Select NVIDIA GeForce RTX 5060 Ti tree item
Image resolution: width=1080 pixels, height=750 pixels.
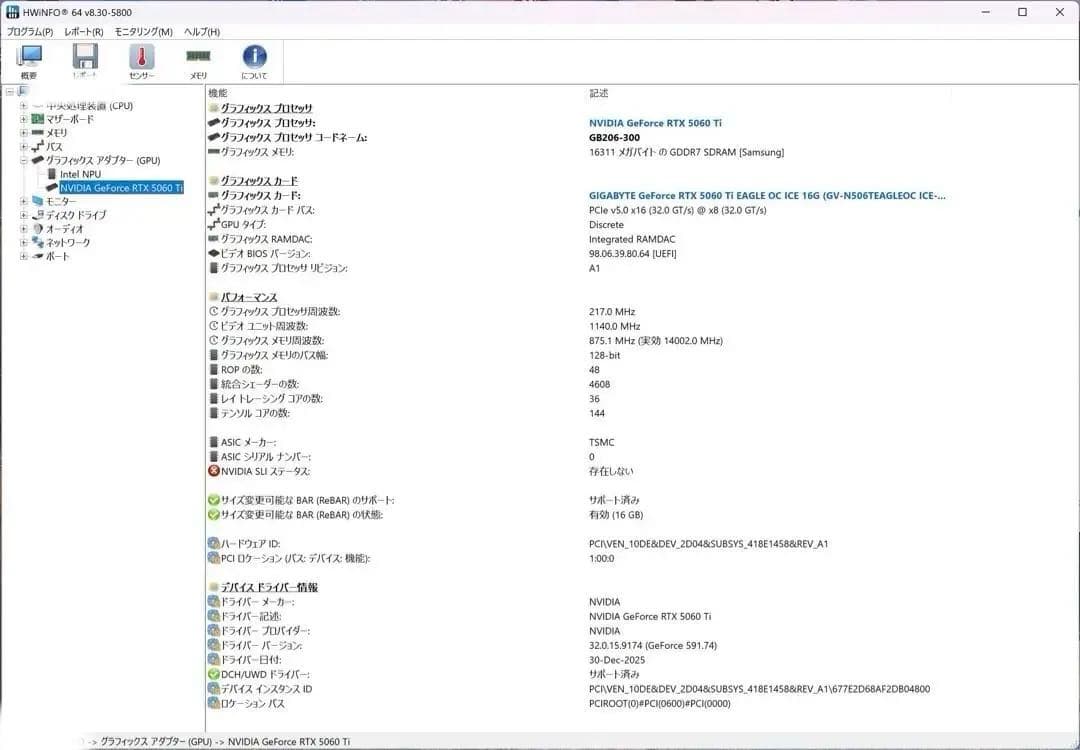tap(121, 188)
